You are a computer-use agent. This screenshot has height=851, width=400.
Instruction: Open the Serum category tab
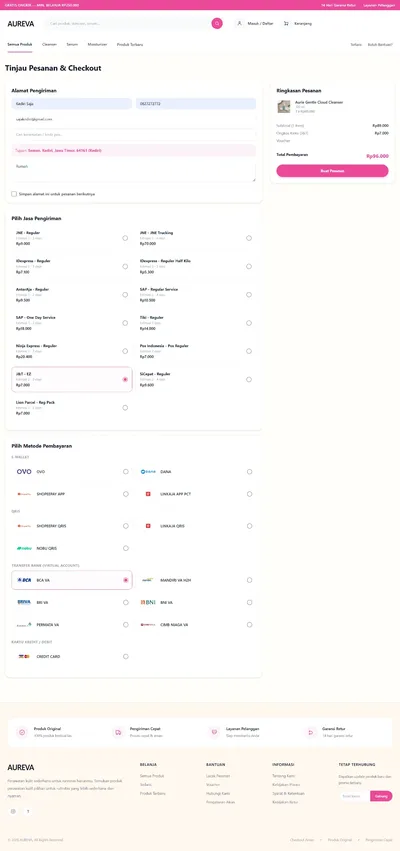(72, 45)
